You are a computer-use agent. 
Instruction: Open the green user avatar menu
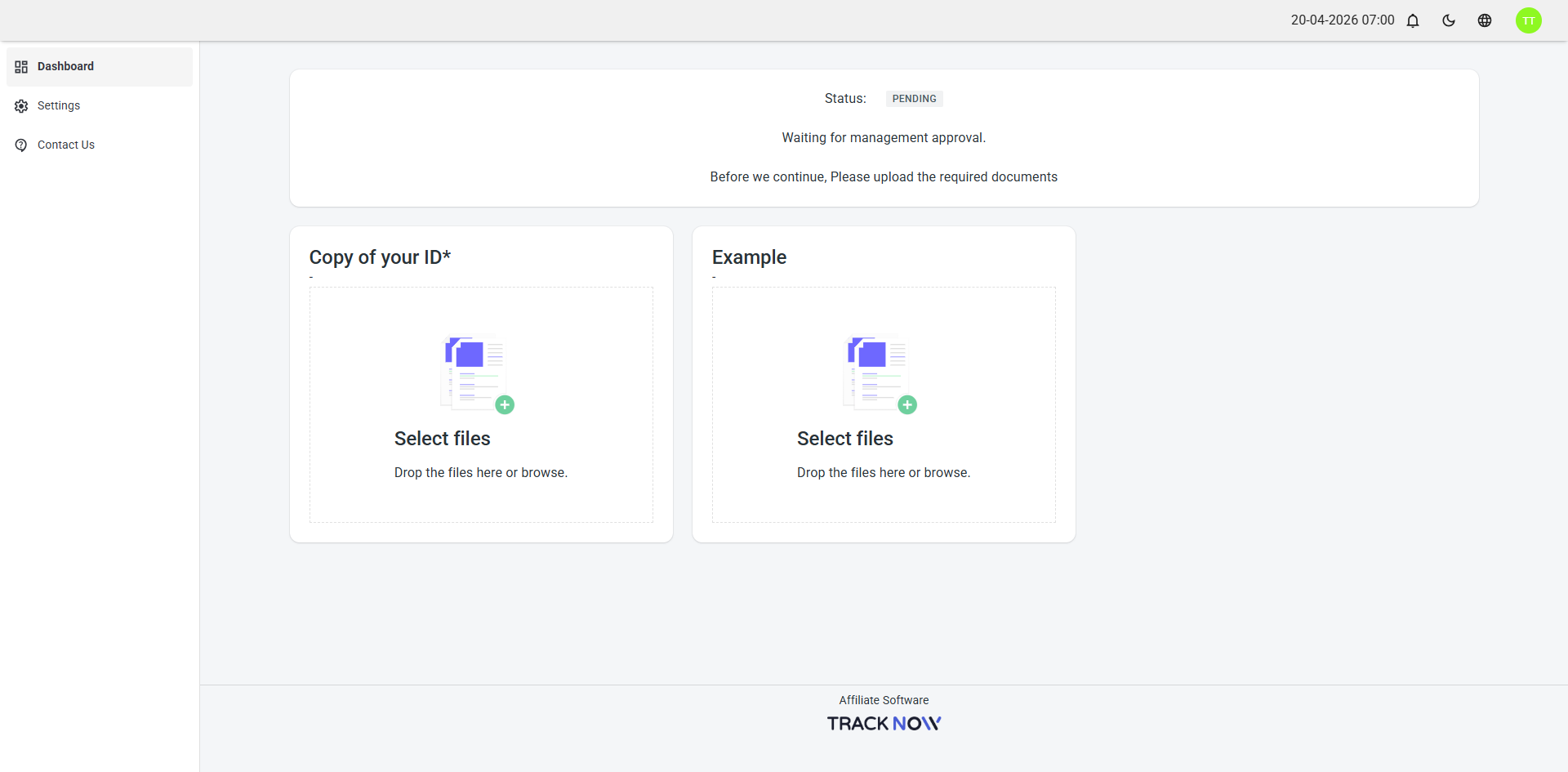tap(1529, 20)
